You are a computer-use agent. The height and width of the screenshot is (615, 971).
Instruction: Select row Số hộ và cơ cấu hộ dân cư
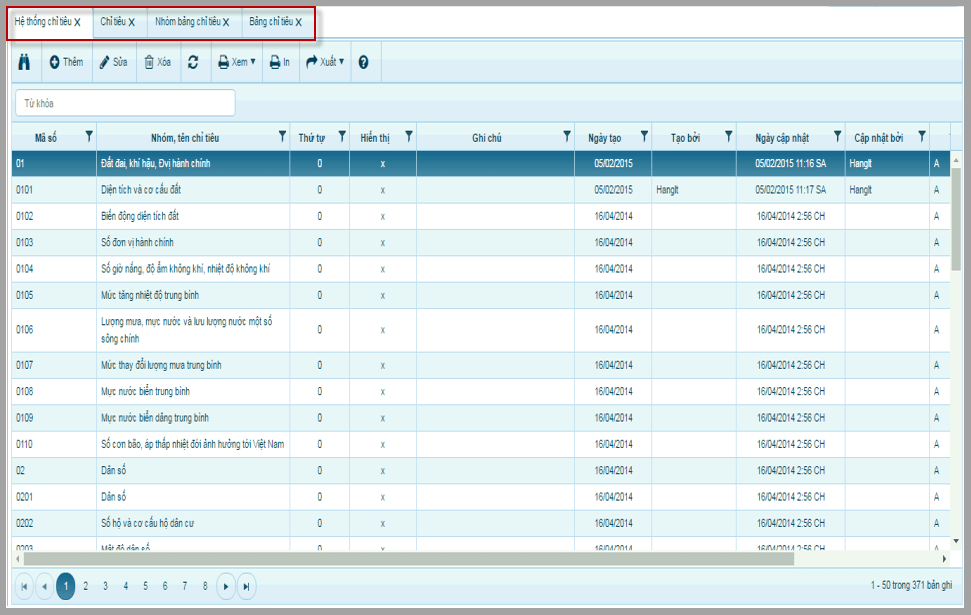481,523
